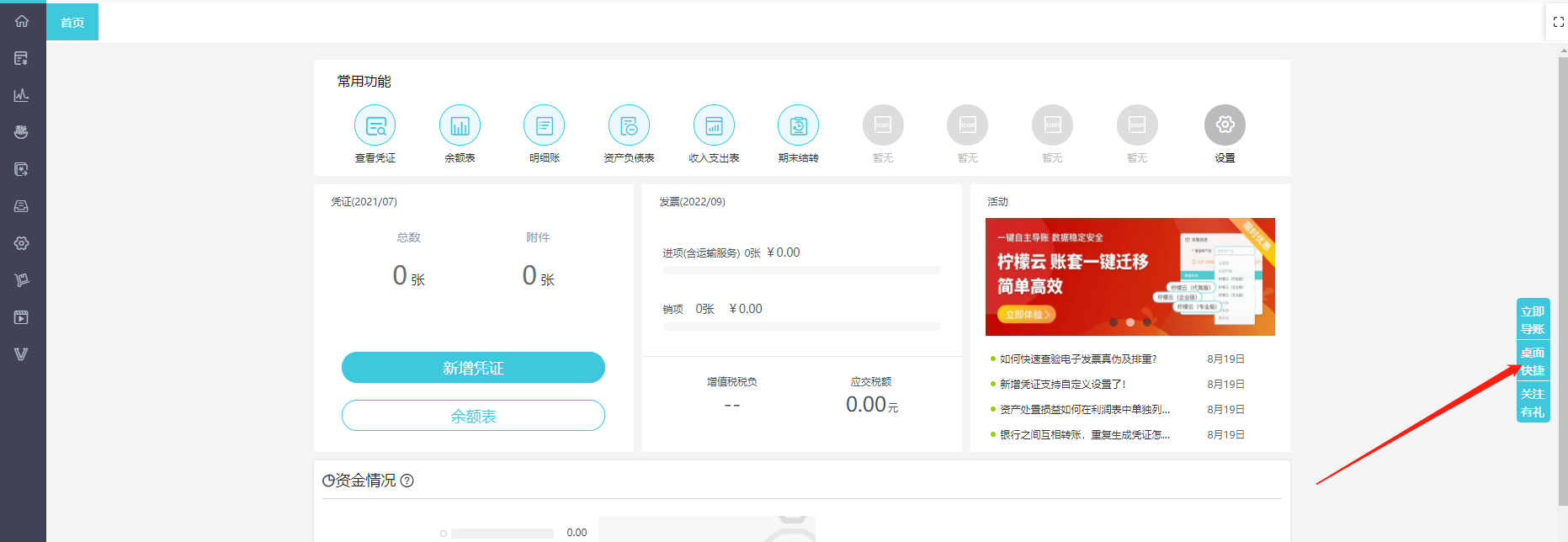Image resolution: width=1568 pixels, height=542 pixels.
Task: Click the 设置 gear icon in 常用功能
Action: point(1225,125)
